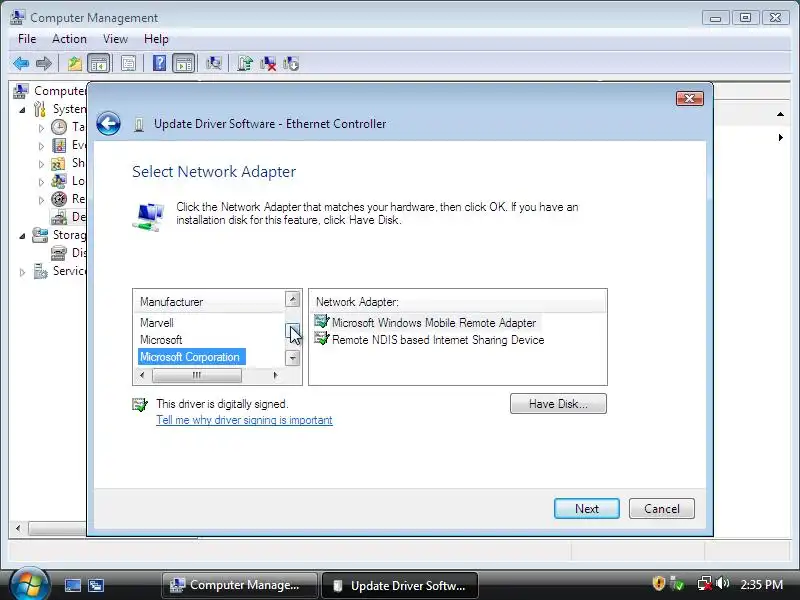Expand the Services and Applications node
The height and width of the screenshot is (600, 800).
[x=22, y=272]
